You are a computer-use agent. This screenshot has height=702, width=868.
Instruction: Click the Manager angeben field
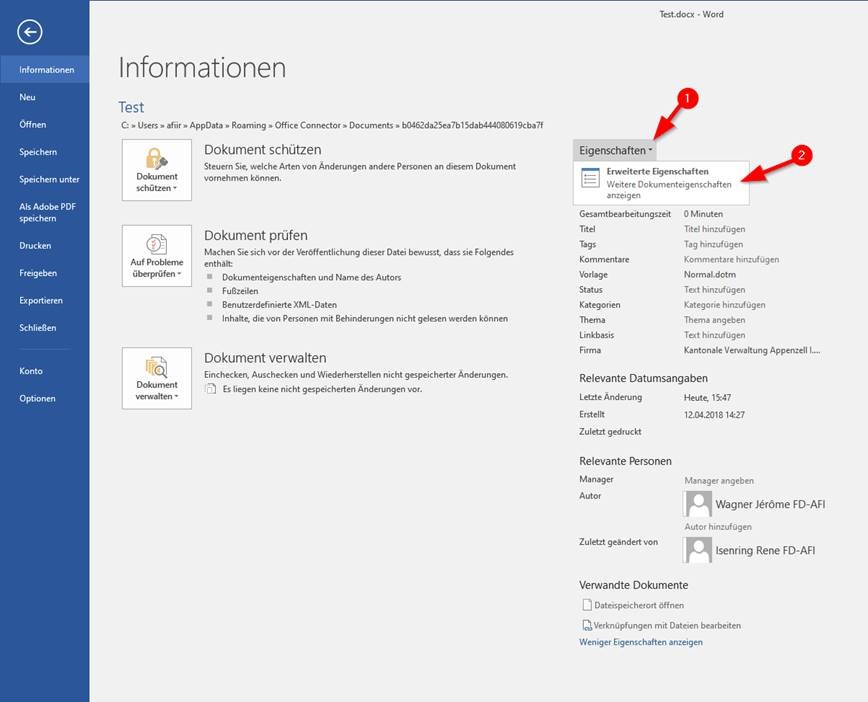pos(718,481)
